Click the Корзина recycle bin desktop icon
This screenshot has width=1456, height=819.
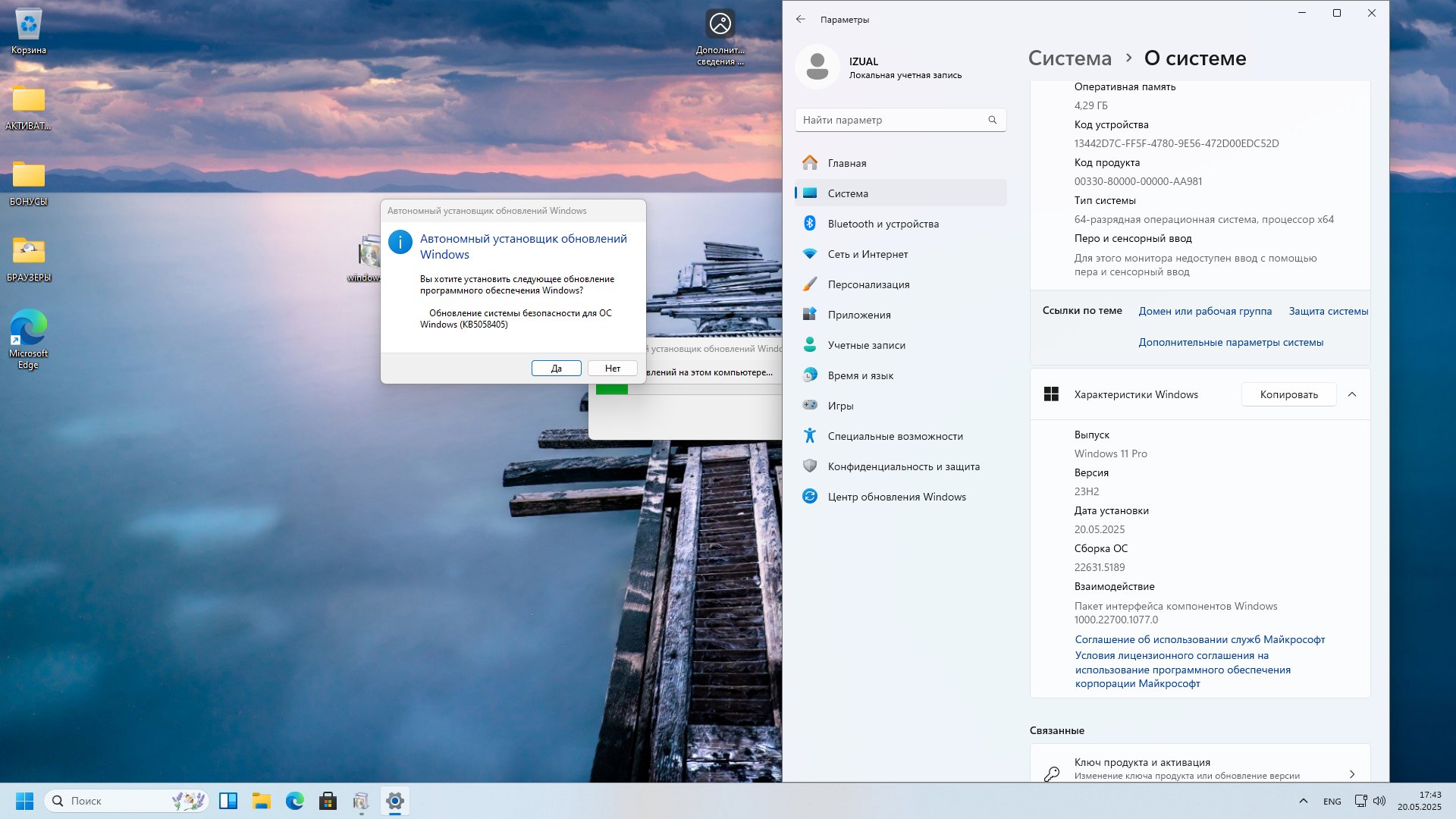[29, 32]
